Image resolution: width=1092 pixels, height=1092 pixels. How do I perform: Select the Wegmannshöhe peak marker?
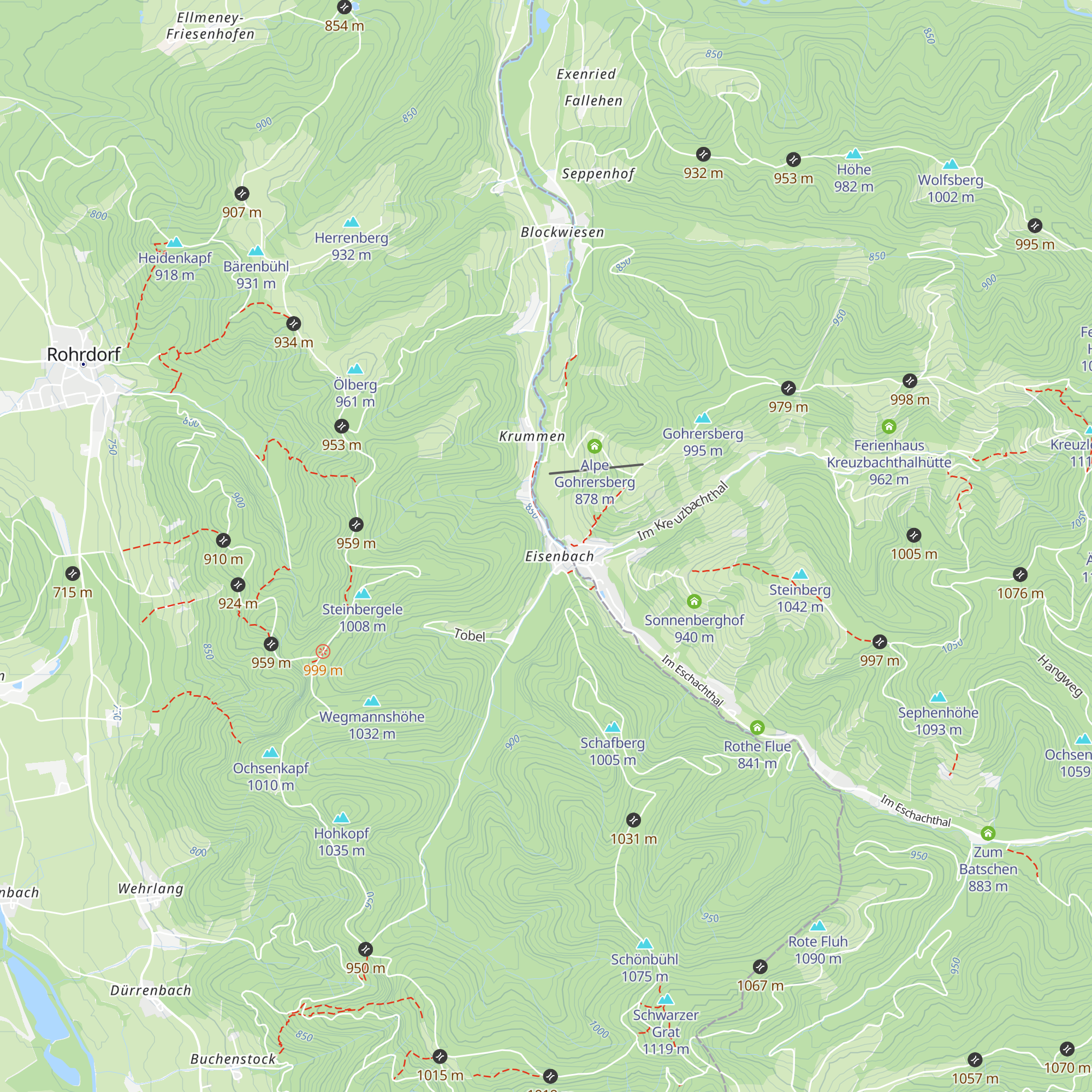[x=371, y=702]
